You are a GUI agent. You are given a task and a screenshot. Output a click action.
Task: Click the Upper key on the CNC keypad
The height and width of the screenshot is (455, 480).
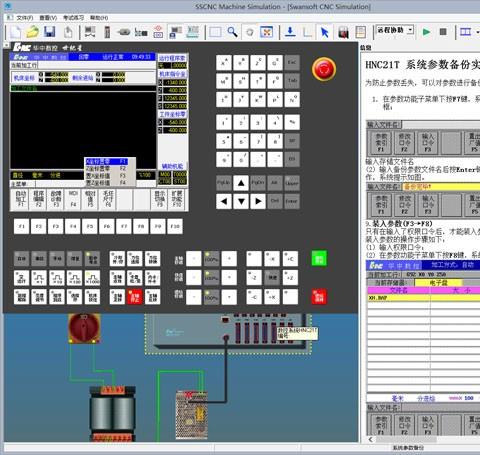(x=292, y=183)
